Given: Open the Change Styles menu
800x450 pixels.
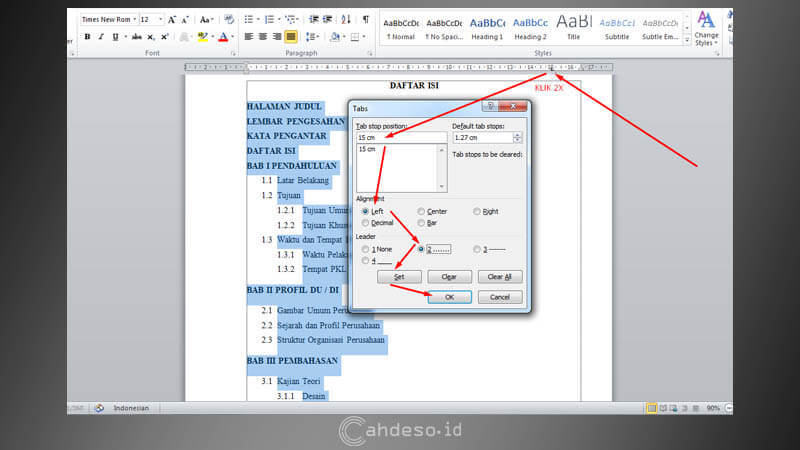Looking at the screenshot, I should click(706, 29).
